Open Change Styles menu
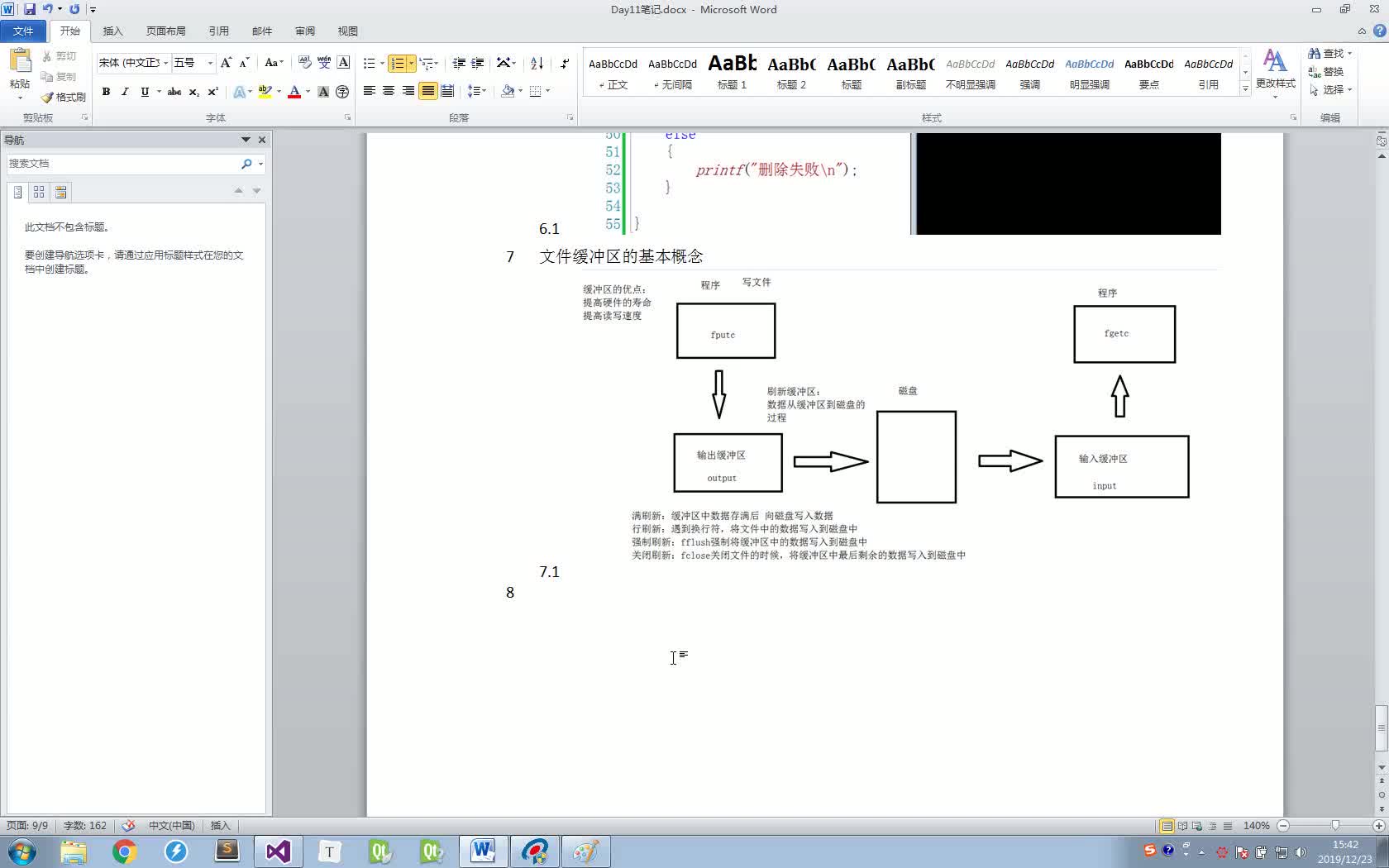The height and width of the screenshot is (868, 1389). click(1275, 73)
